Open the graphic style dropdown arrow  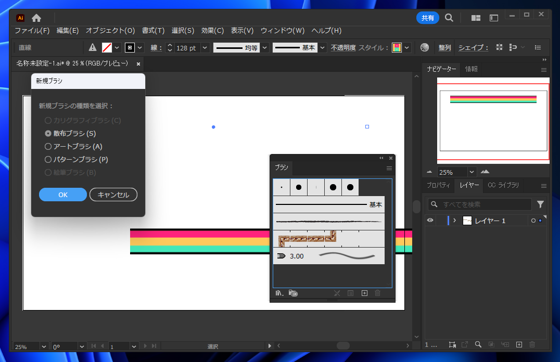tap(406, 47)
